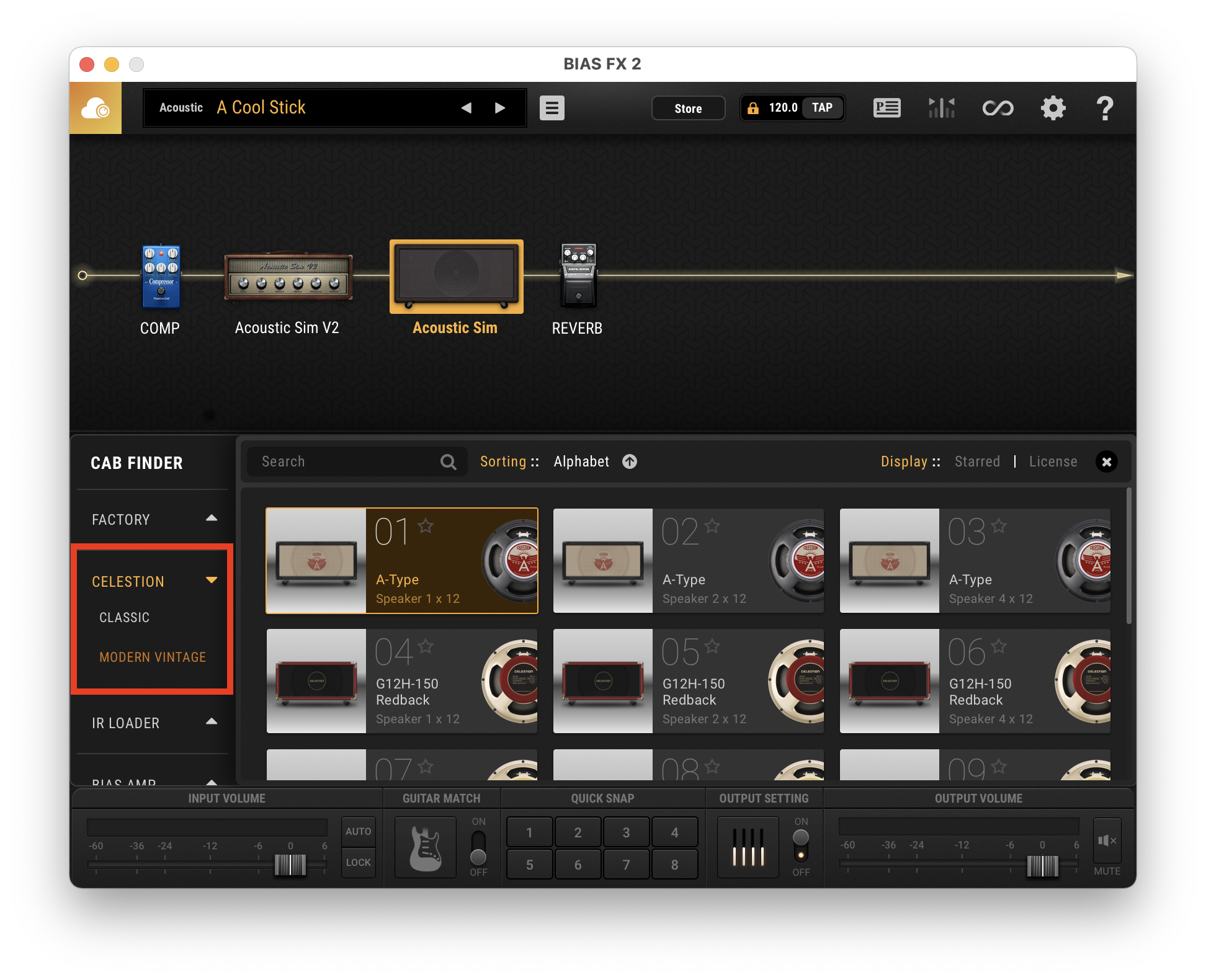
Task: Select cab 04 Redback 1x12 thumbnail
Action: pyautogui.click(x=316, y=681)
